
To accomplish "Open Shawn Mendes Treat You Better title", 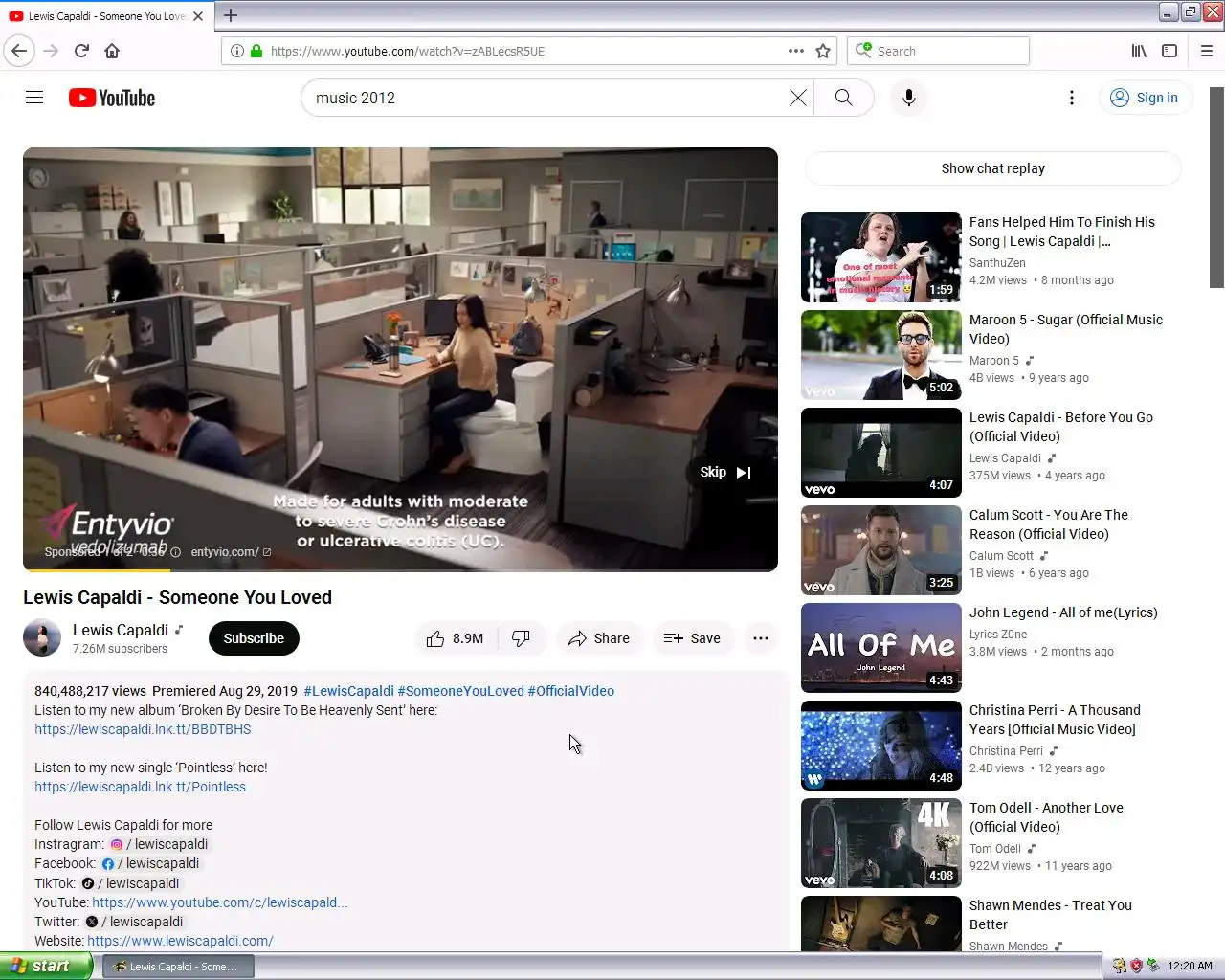I will tap(1051, 915).
